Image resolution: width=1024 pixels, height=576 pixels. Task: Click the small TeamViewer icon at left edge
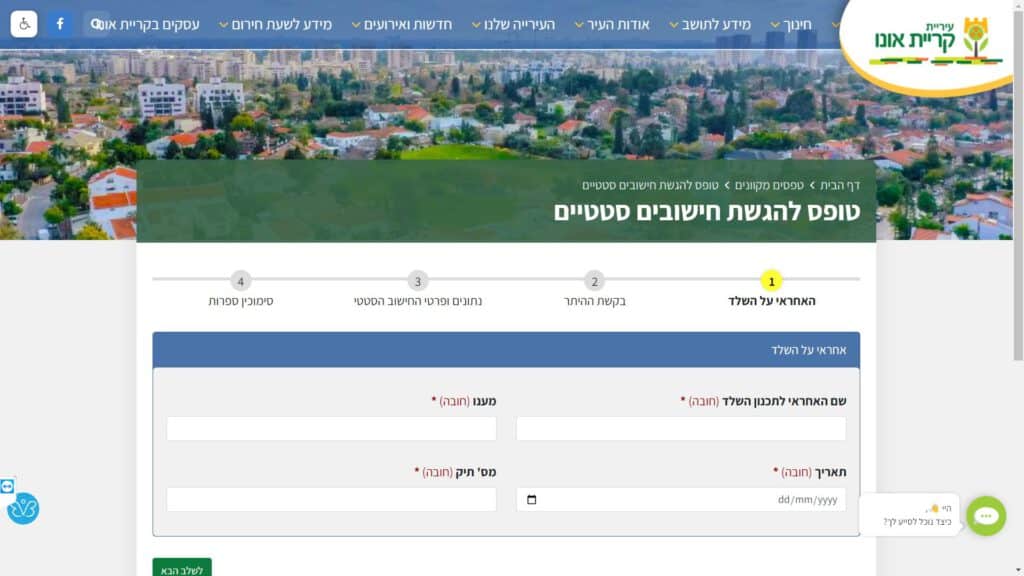tap(7, 486)
